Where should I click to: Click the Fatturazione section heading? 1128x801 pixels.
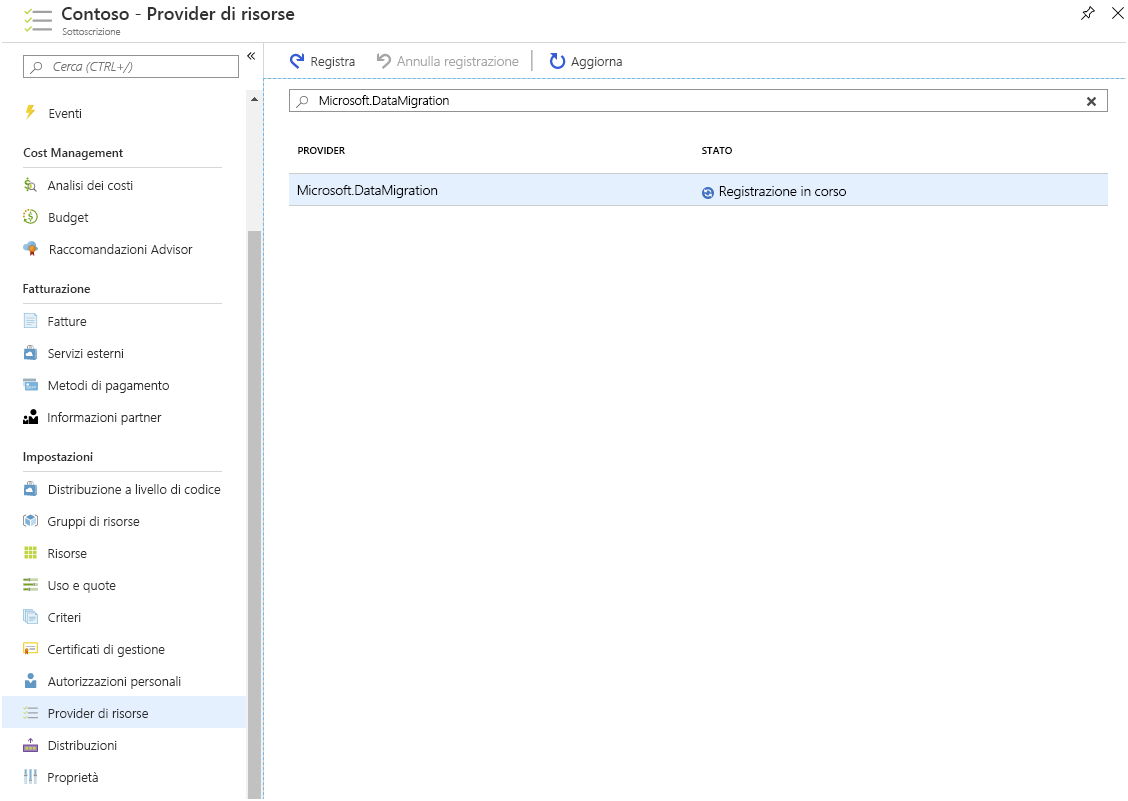click(x=56, y=289)
